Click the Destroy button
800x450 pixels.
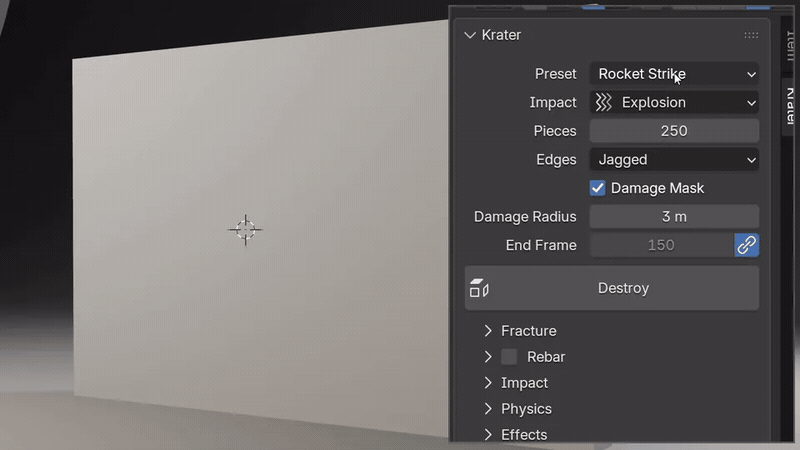612,288
